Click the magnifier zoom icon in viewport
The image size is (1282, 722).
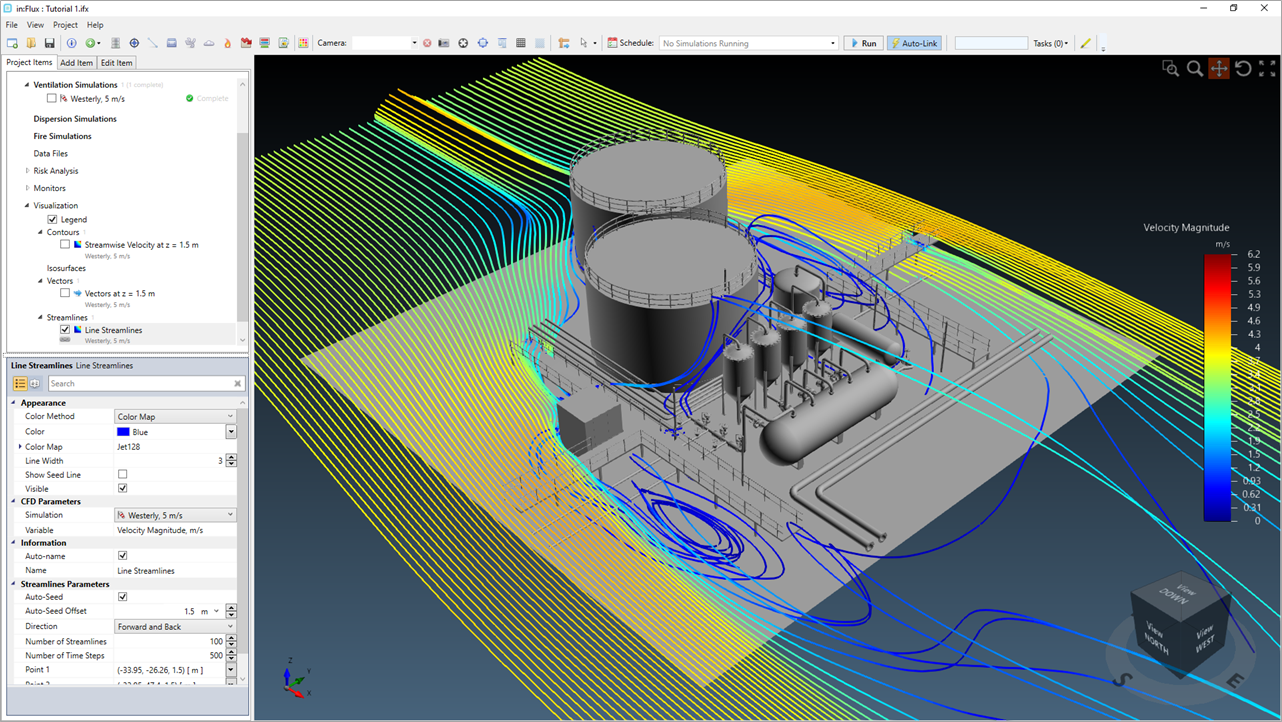(1194, 68)
